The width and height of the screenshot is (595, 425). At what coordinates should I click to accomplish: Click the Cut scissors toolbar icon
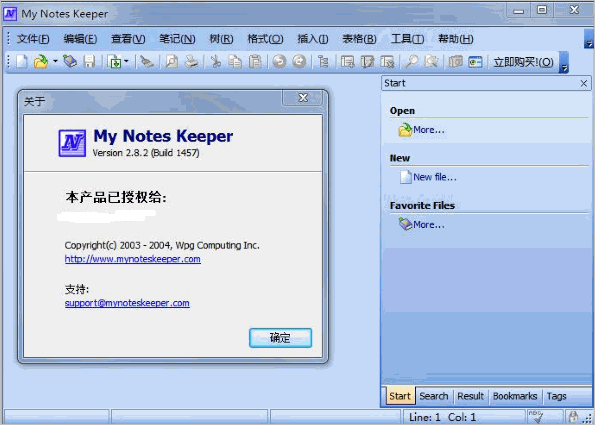click(216, 61)
